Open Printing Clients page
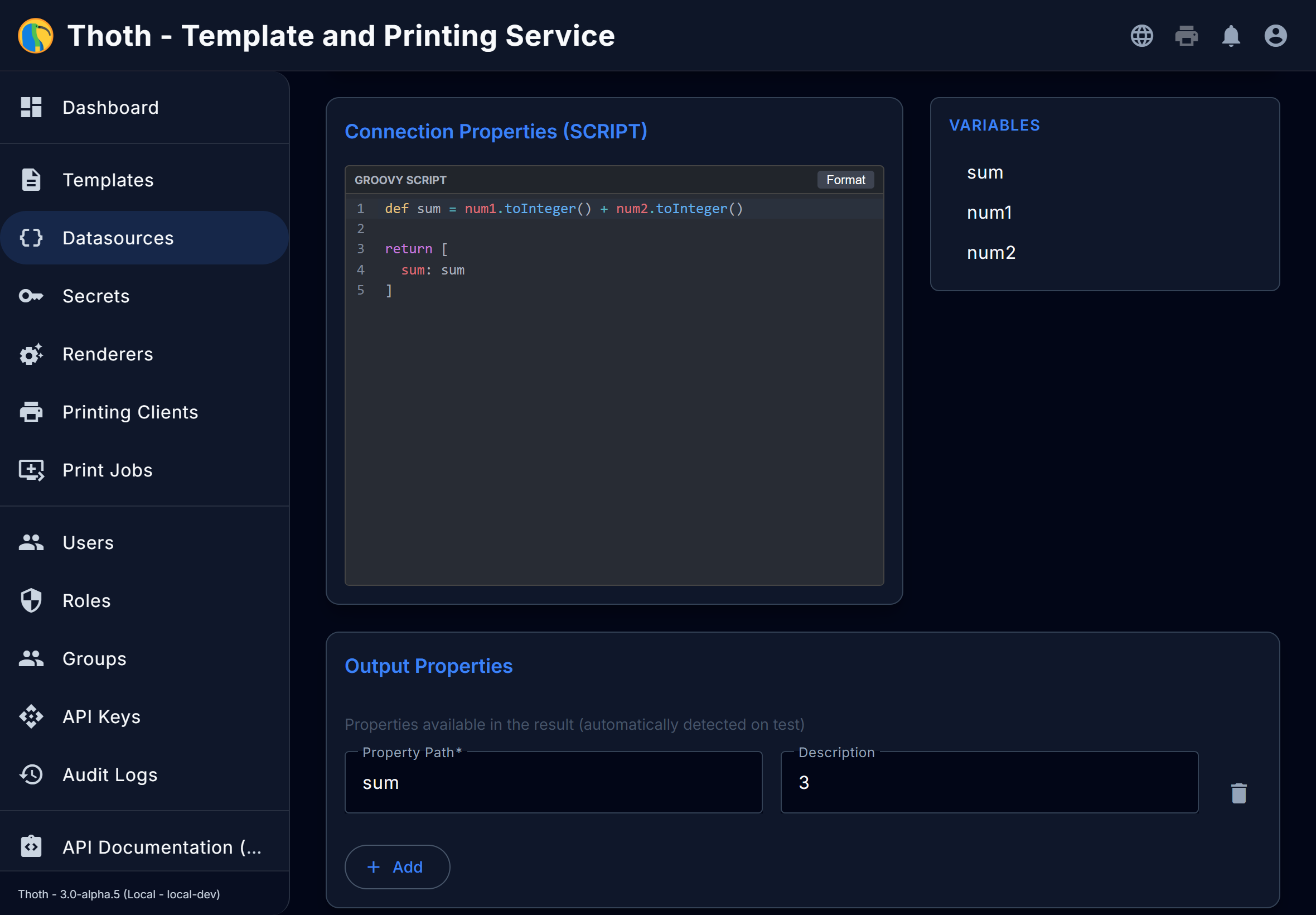Image resolution: width=1316 pixels, height=915 pixels. [x=144, y=412]
